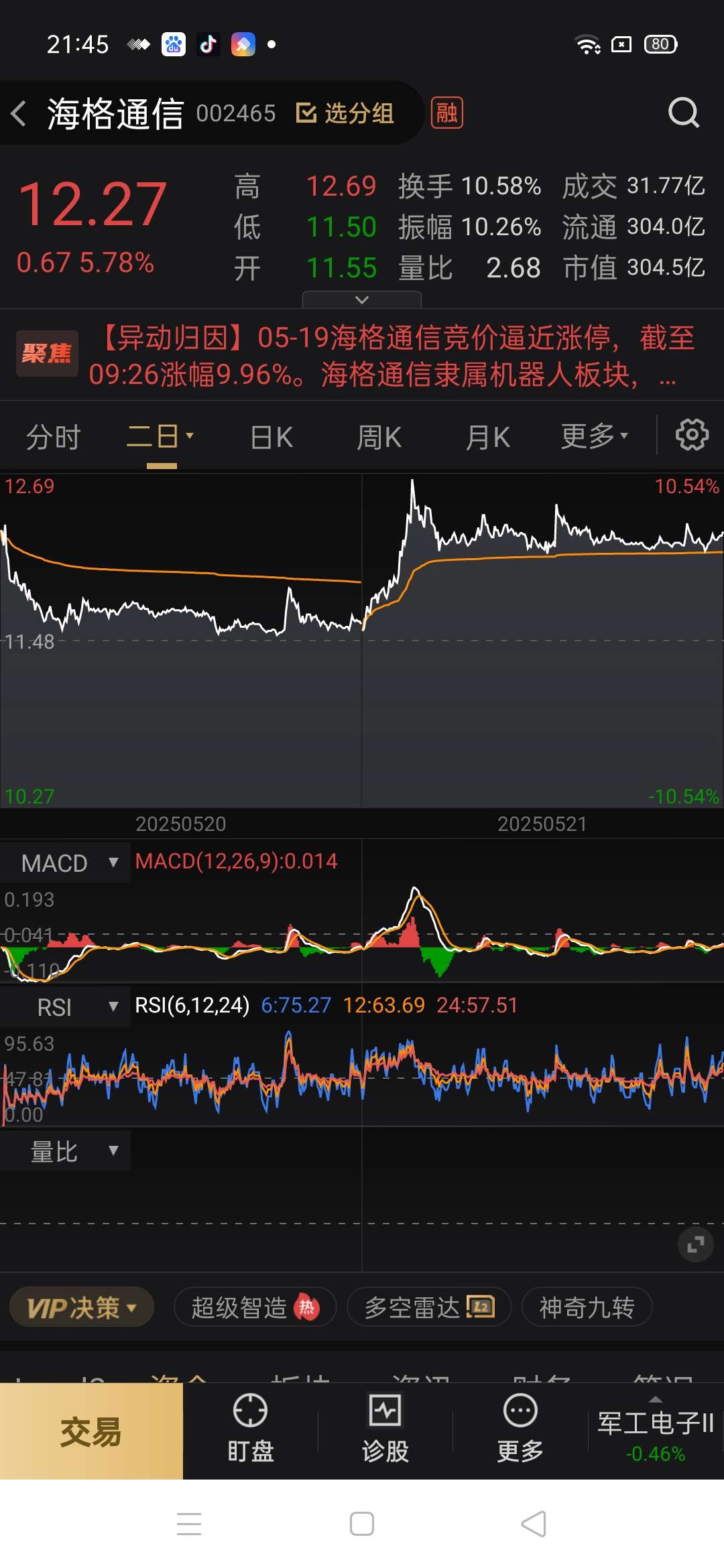Open the 二日 period dropdown
The width and height of the screenshot is (724, 1568).
point(161,437)
